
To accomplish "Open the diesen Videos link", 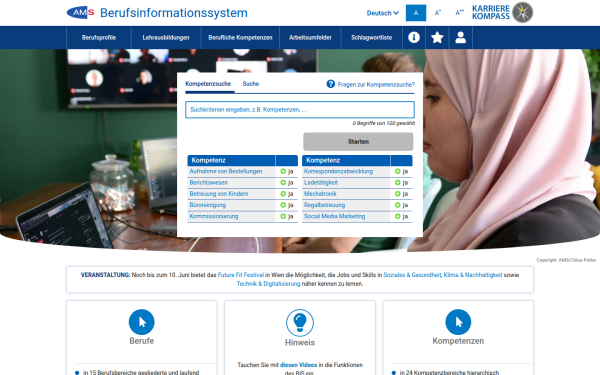I will 298,365.
